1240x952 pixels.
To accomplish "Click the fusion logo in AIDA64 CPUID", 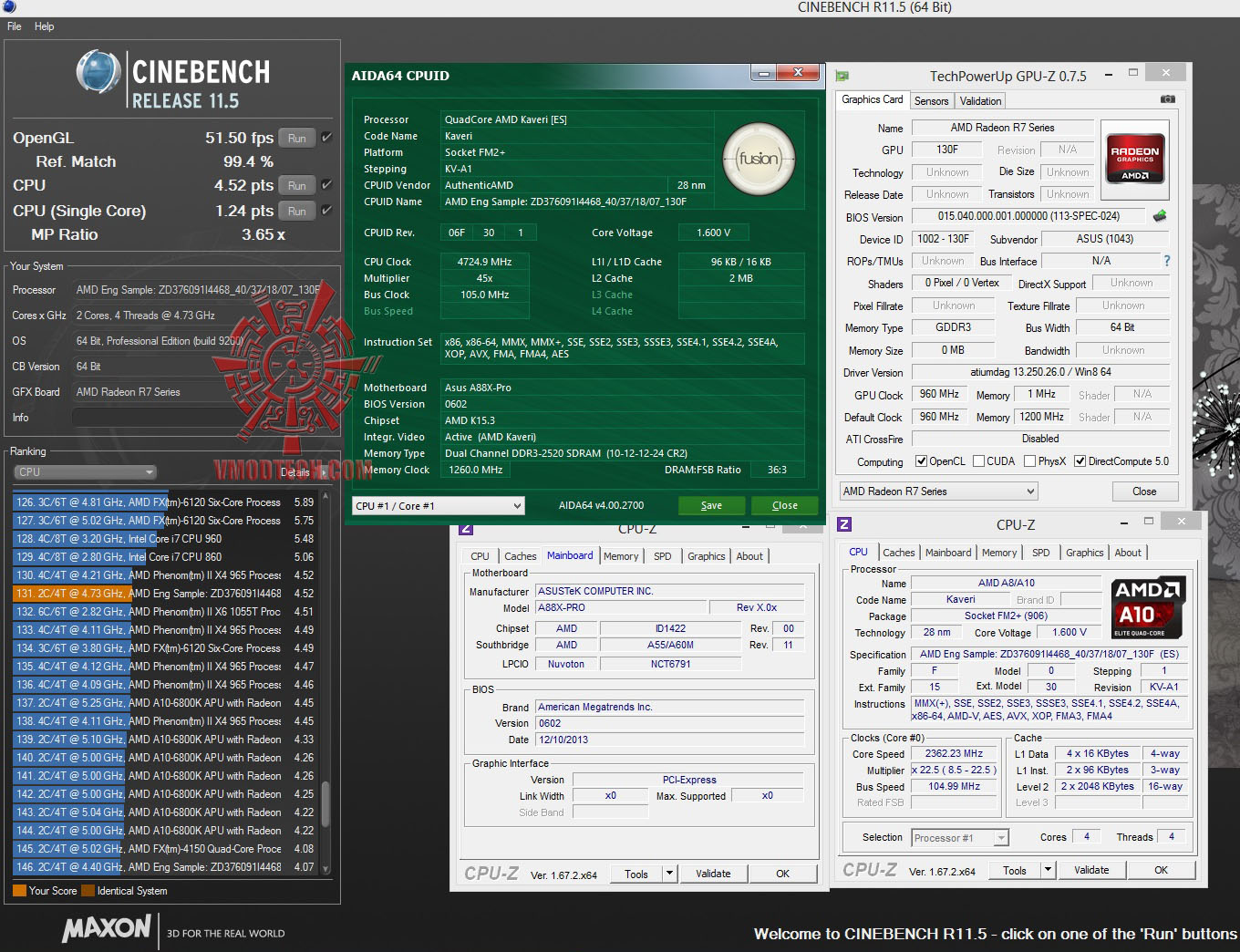I will point(759,160).
